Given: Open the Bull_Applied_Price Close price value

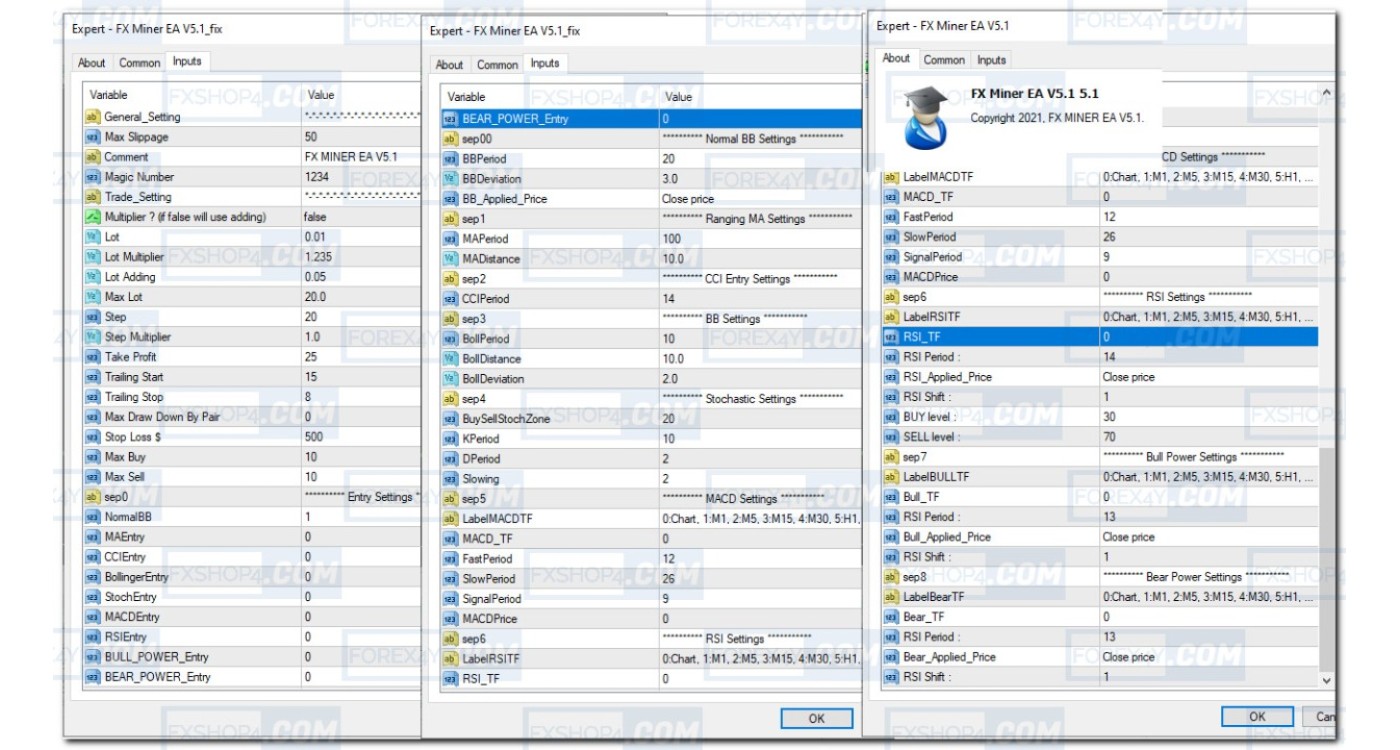Looking at the screenshot, I should pyautogui.click(x=1128, y=537).
